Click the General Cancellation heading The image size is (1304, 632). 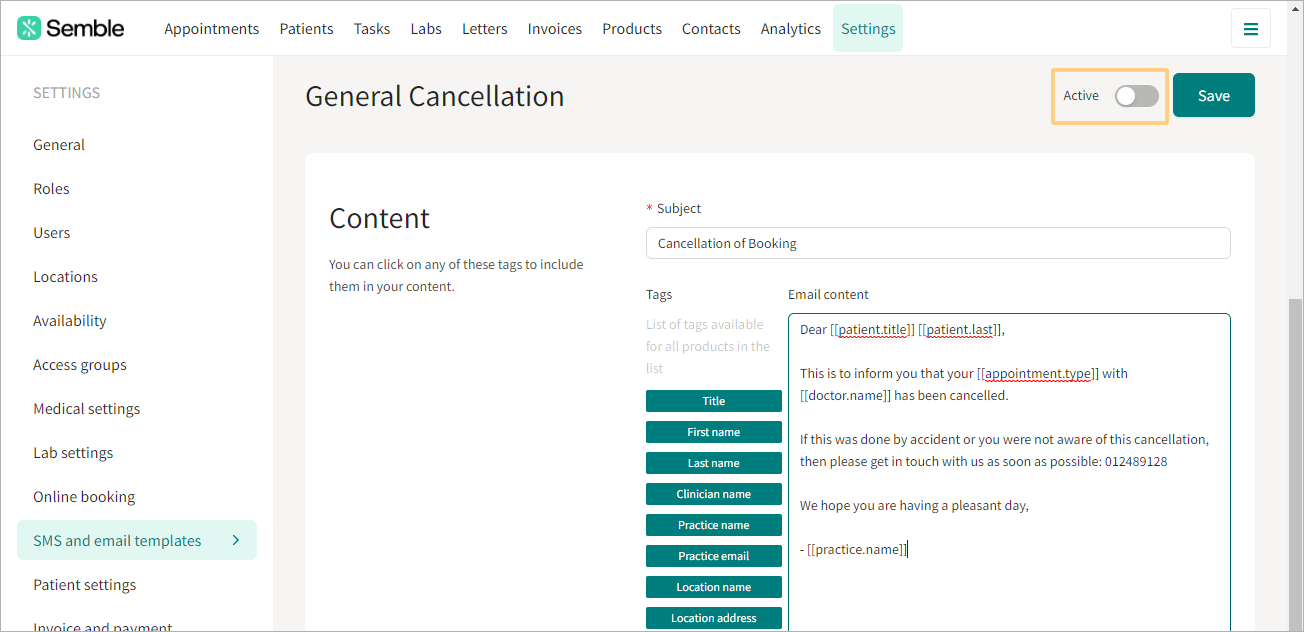(x=435, y=96)
